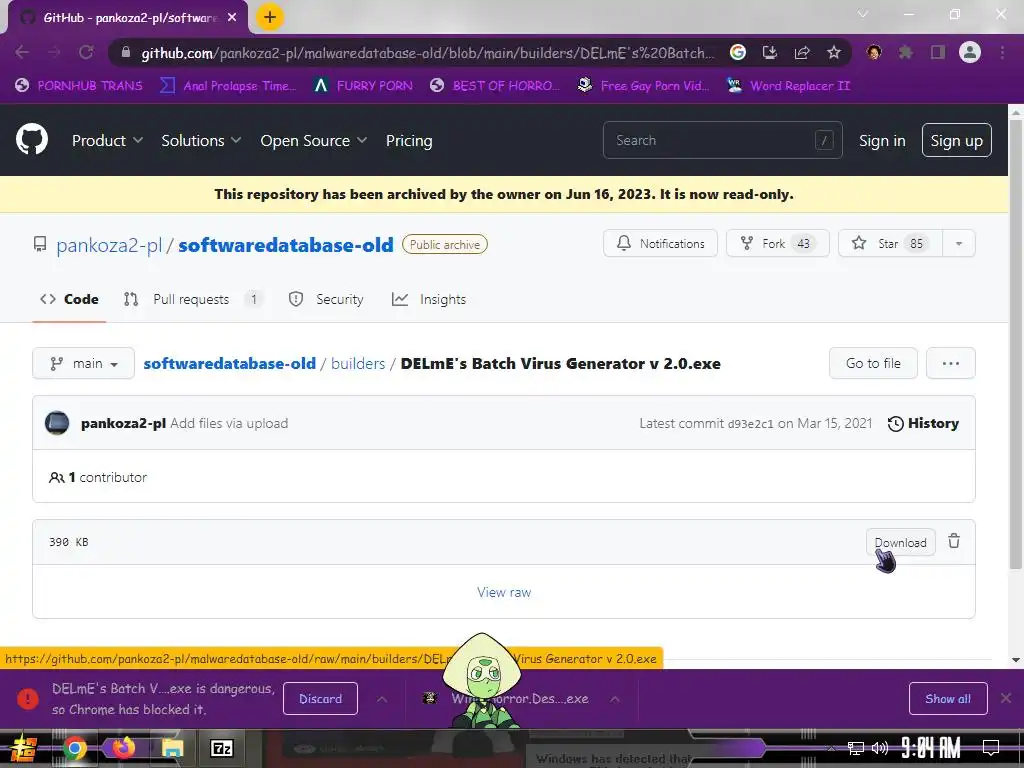
Task: Click the GitHub Octocat logo
Action: (x=31, y=139)
